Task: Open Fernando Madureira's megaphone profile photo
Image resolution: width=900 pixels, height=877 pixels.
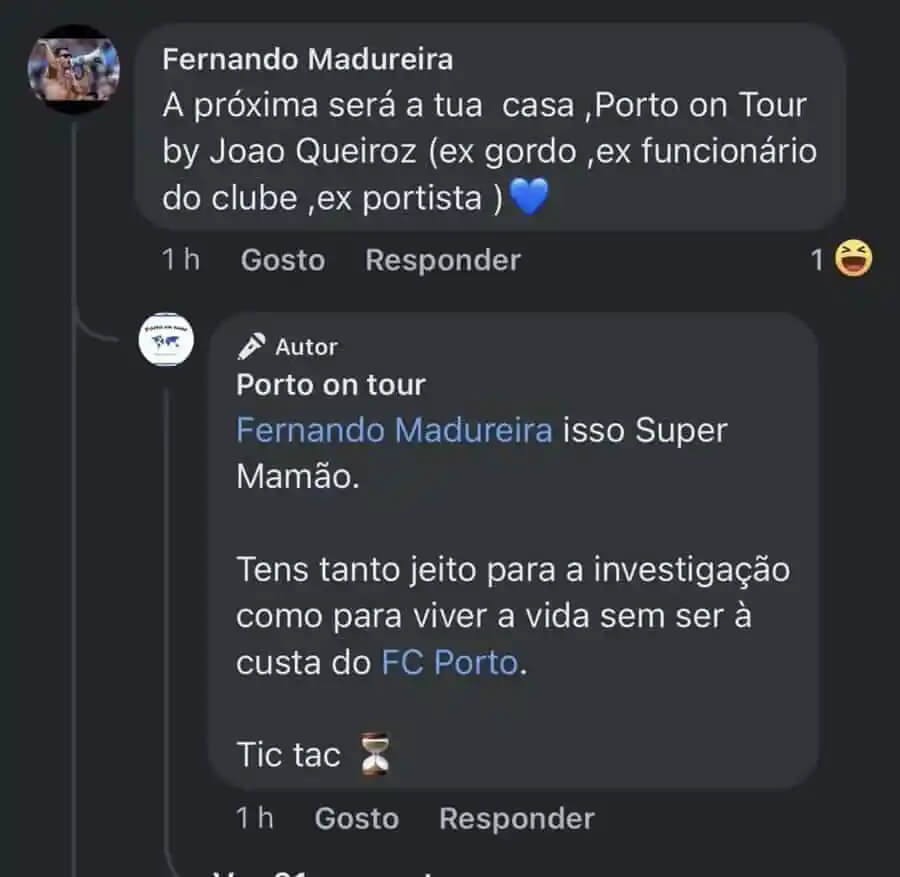Action: click(x=73, y=68)
